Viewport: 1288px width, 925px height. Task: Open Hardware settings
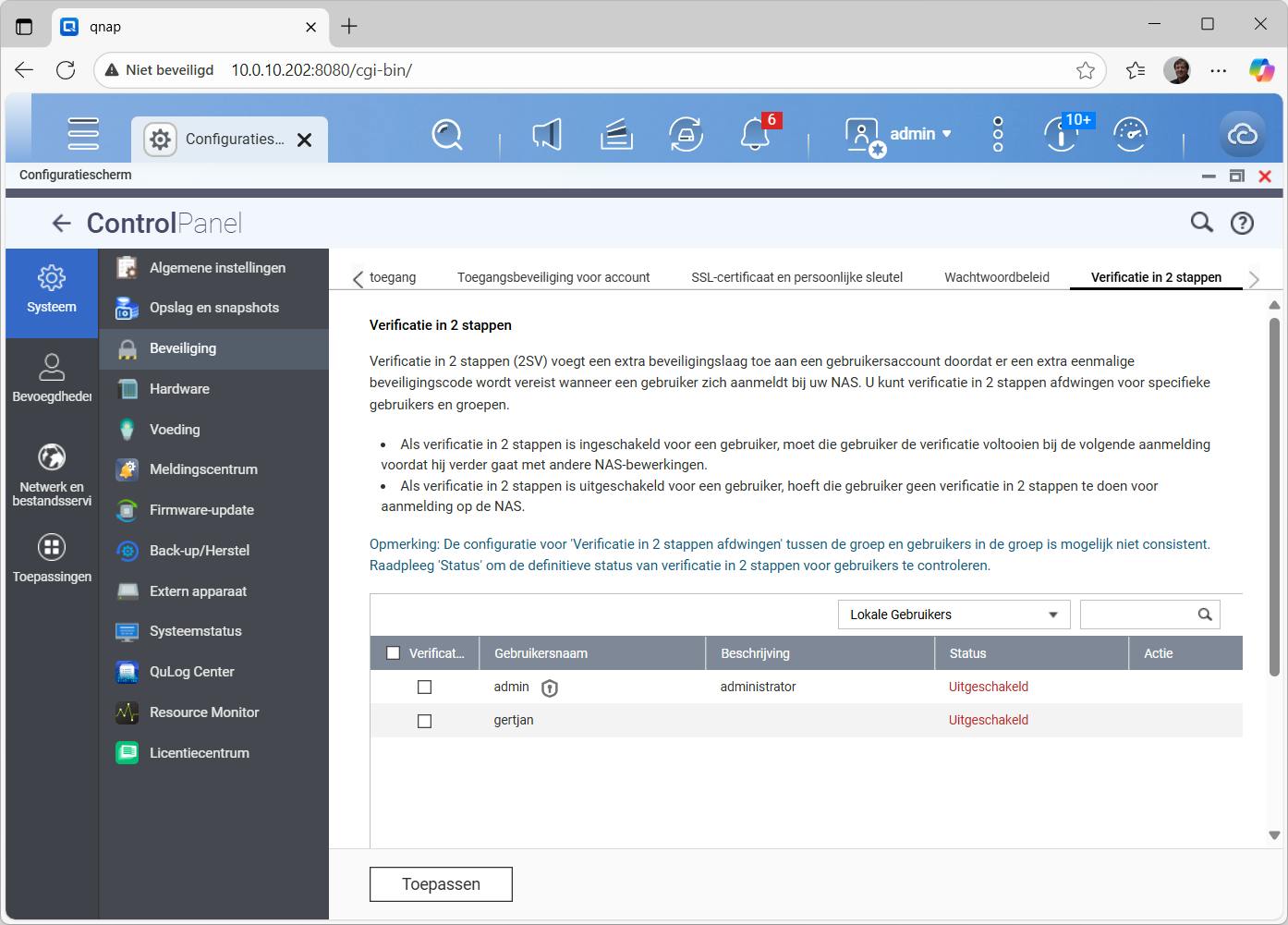213,389
